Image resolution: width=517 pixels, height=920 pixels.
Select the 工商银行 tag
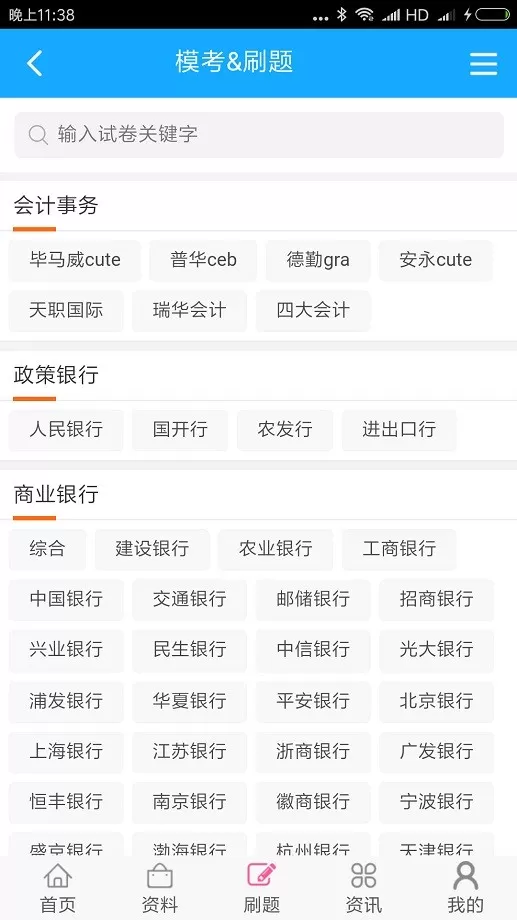pyautogui.click(x=398, y=549)
